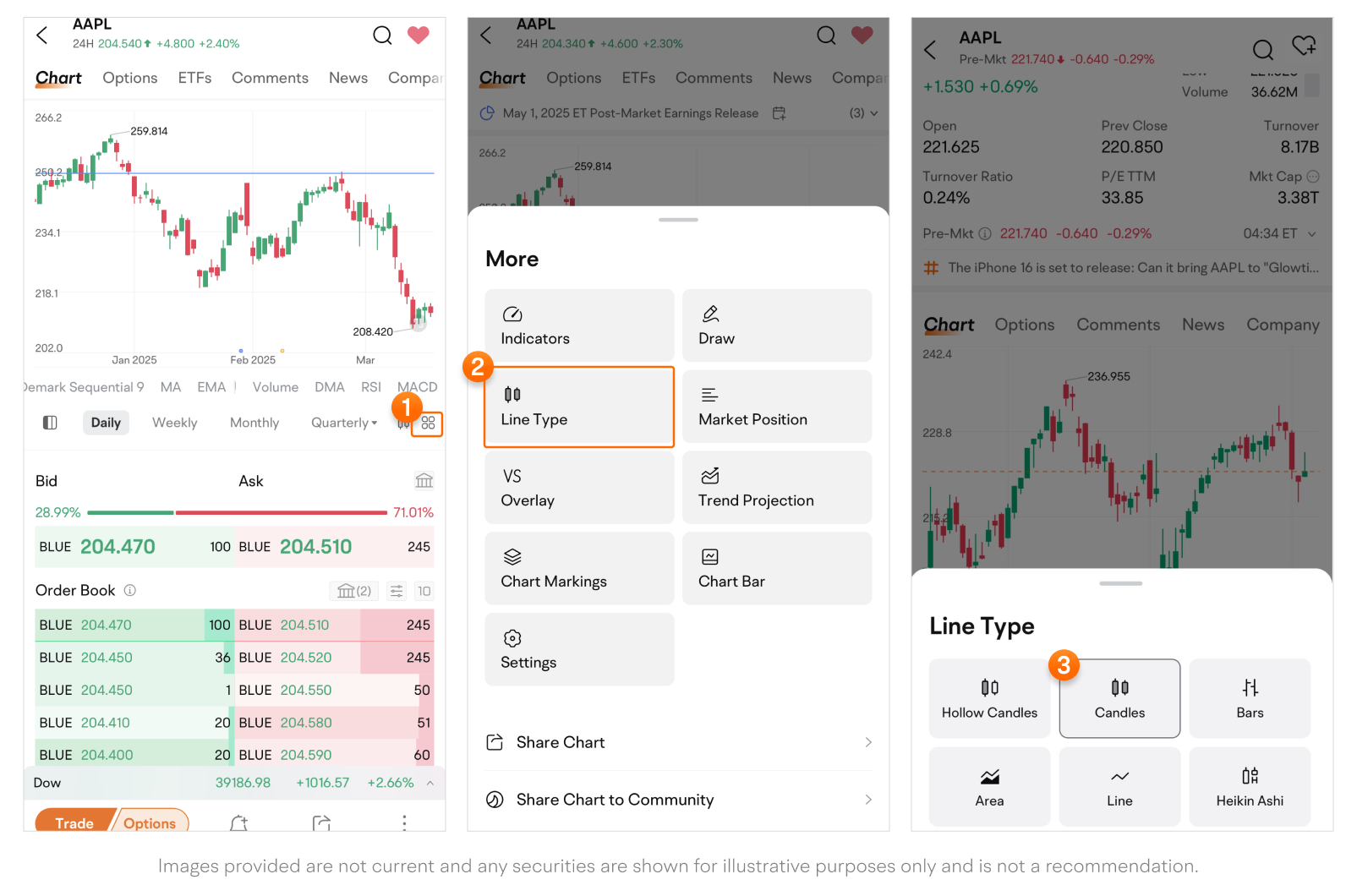Expand the earnings release (3) chevron

pyautogui.click(x=873, y=113)
